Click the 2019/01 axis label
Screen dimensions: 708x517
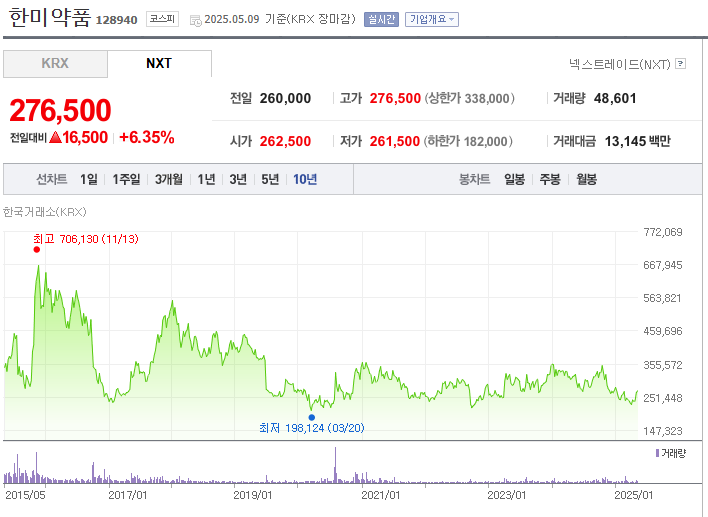252,495
